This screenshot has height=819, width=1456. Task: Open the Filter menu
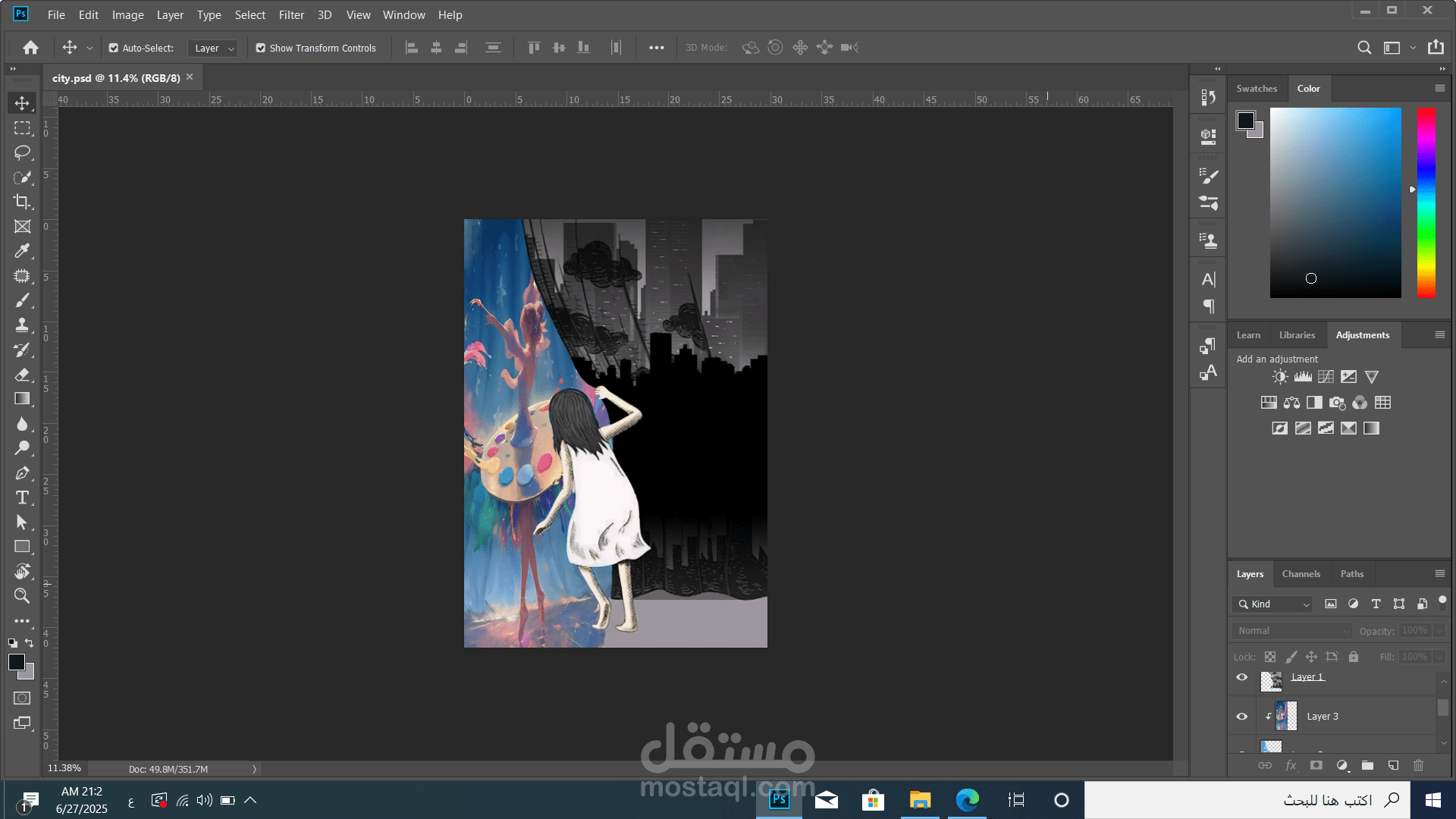click(x=291, y=15)
